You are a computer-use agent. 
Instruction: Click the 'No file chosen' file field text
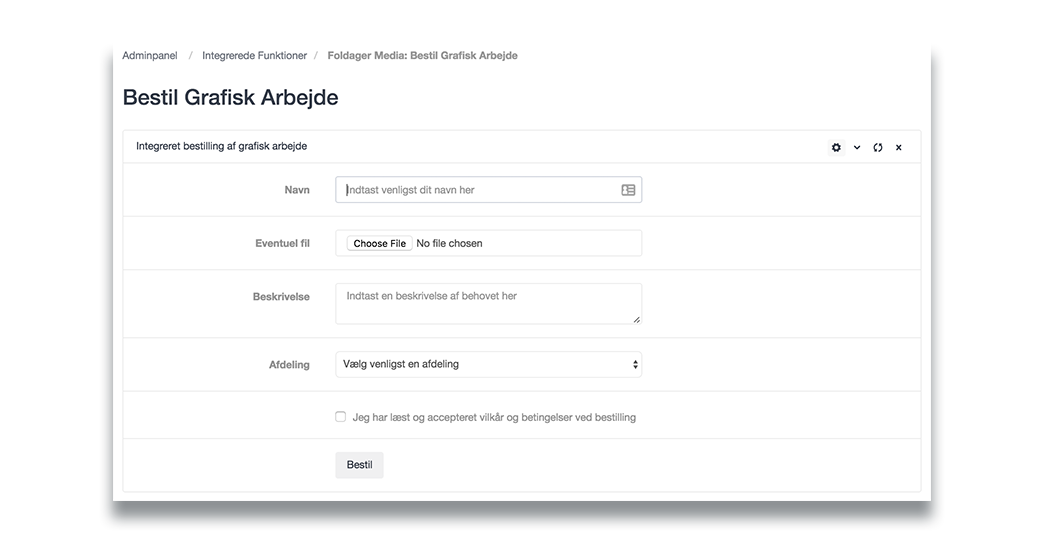(x=449, y=243)
